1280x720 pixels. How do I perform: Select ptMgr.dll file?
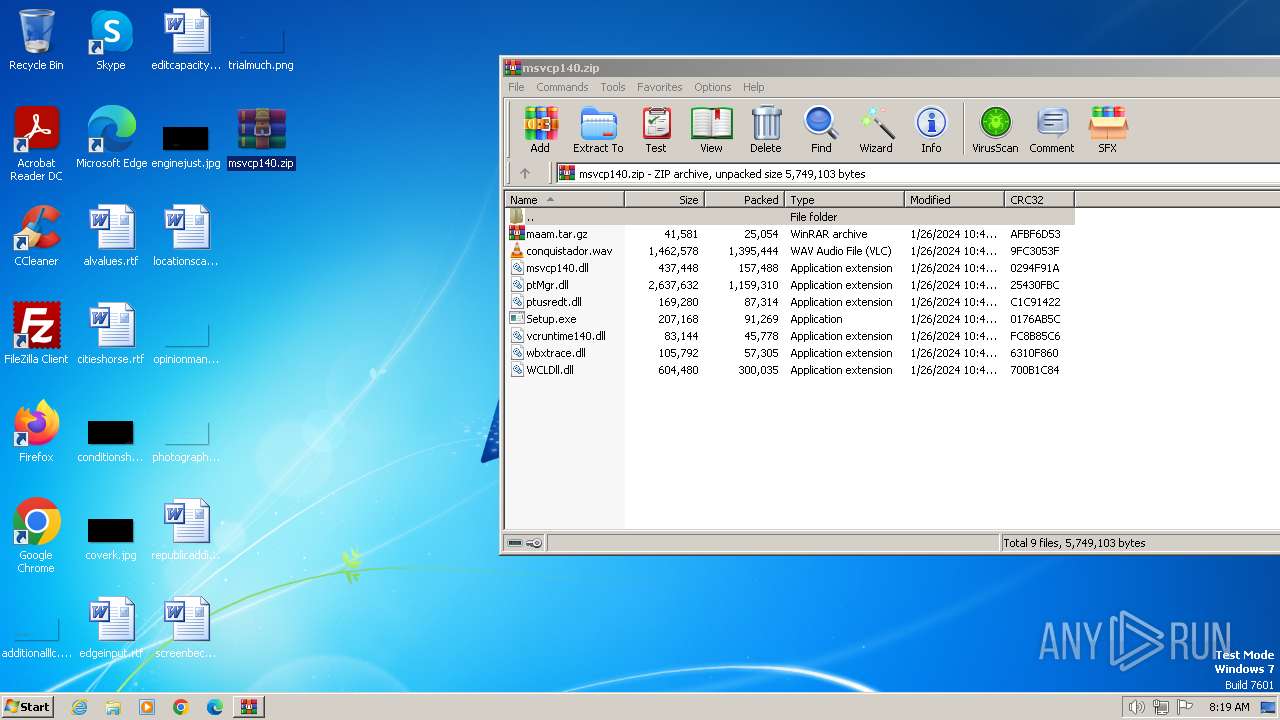point(790,285)
